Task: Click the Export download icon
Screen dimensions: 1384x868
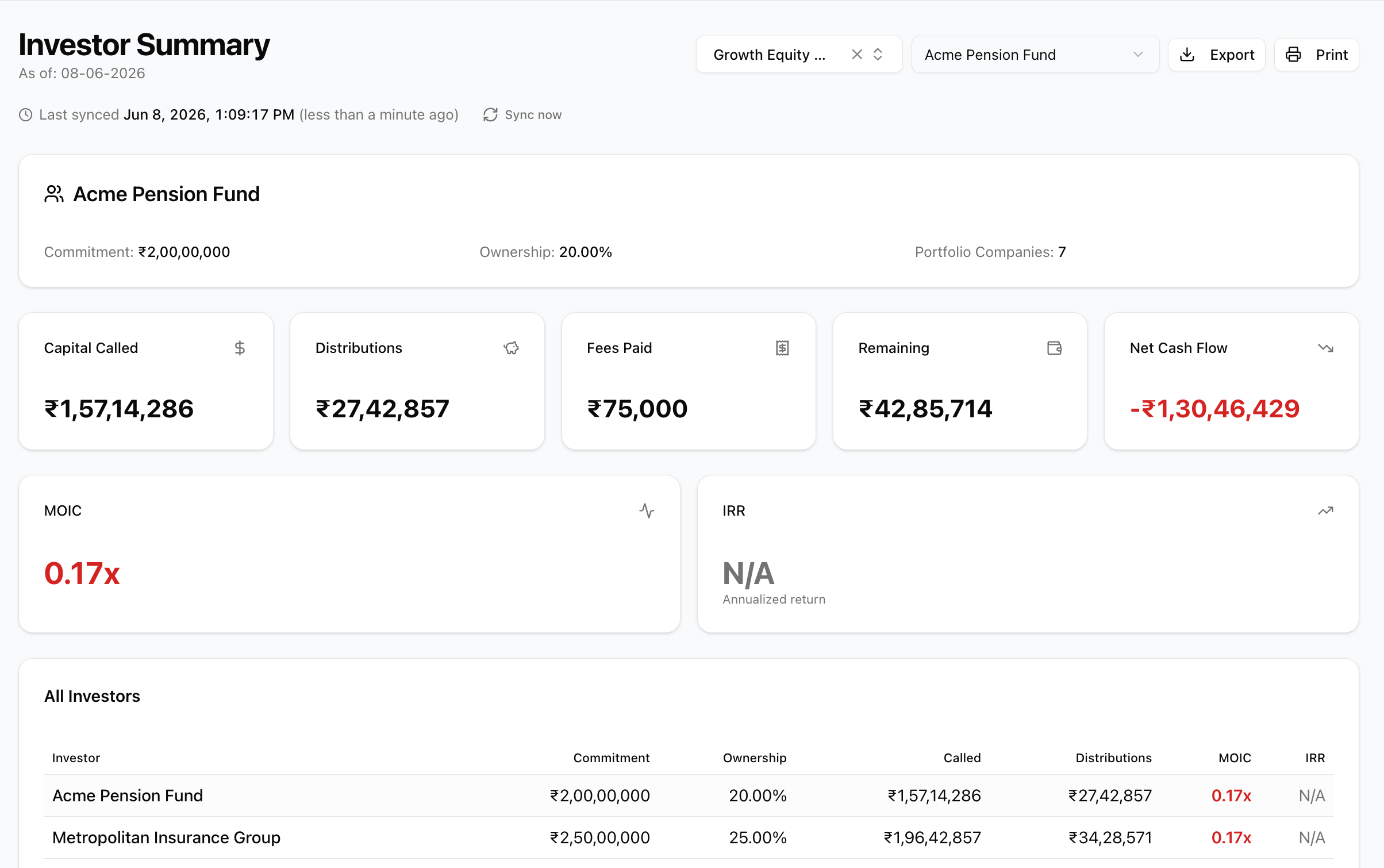Action: pos(1187,55)
